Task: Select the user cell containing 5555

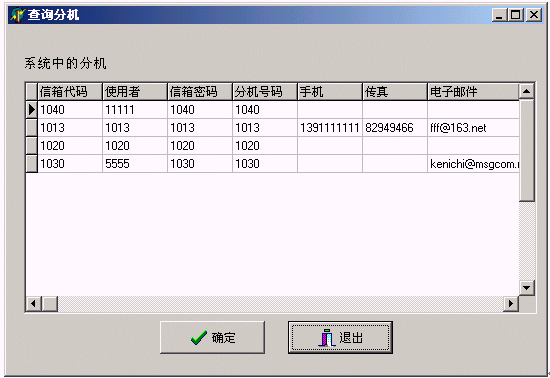Action: (135, 164)
